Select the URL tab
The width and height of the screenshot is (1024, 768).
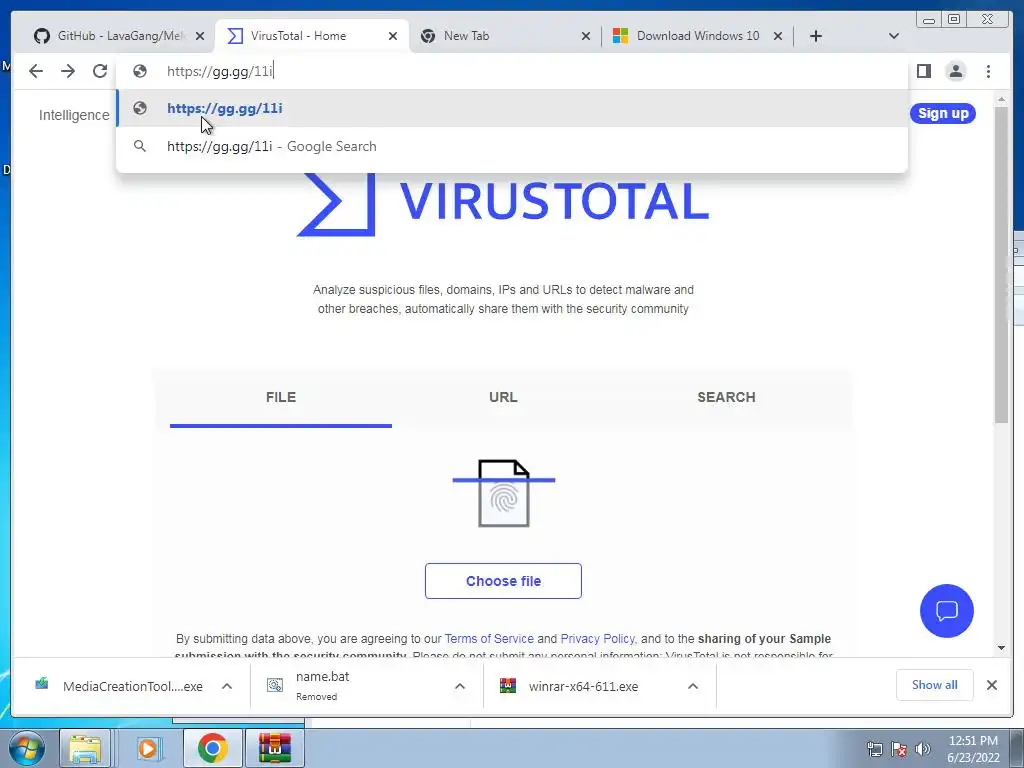(503, 397)
